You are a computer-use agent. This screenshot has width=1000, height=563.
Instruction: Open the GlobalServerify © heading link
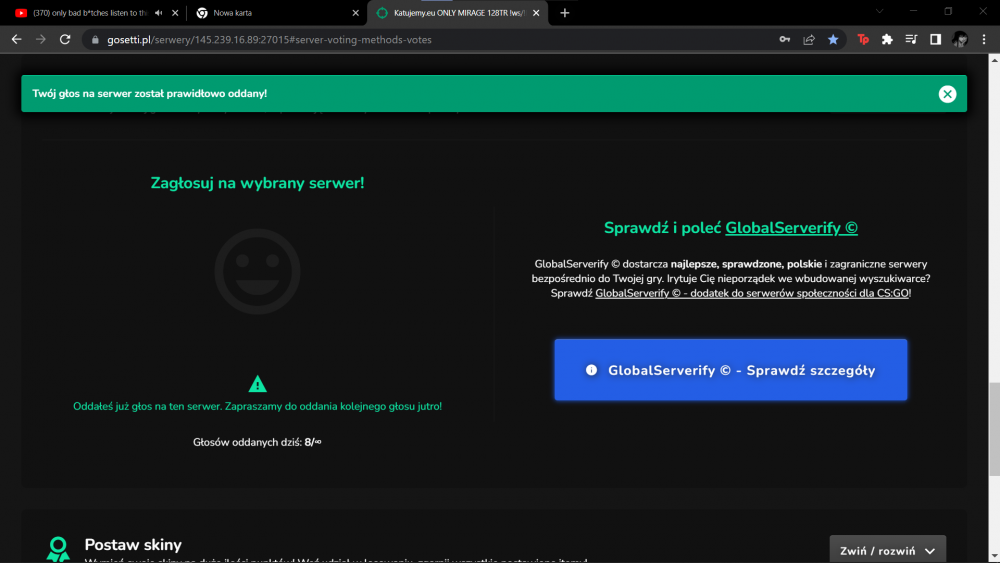(x=791, y=228)
